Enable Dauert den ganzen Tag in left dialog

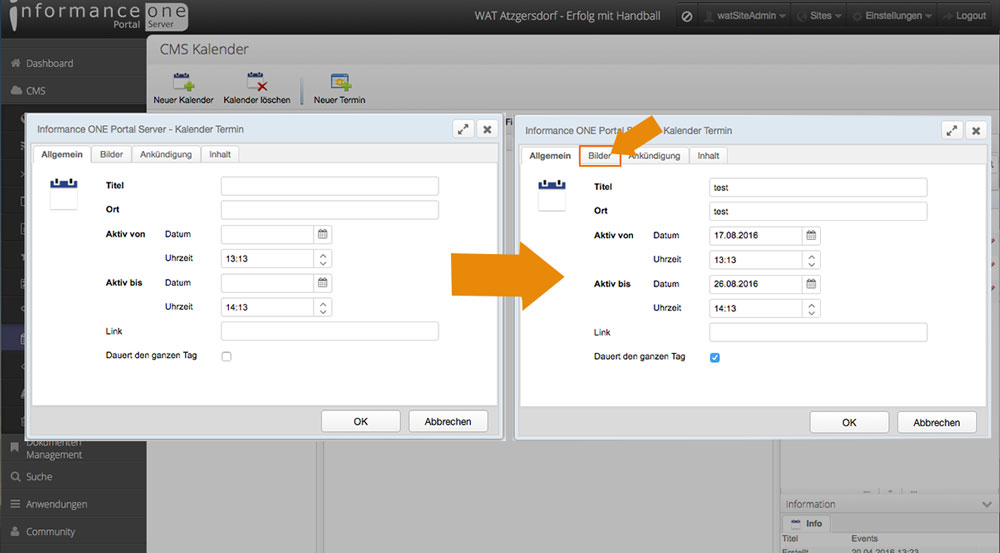227,357
